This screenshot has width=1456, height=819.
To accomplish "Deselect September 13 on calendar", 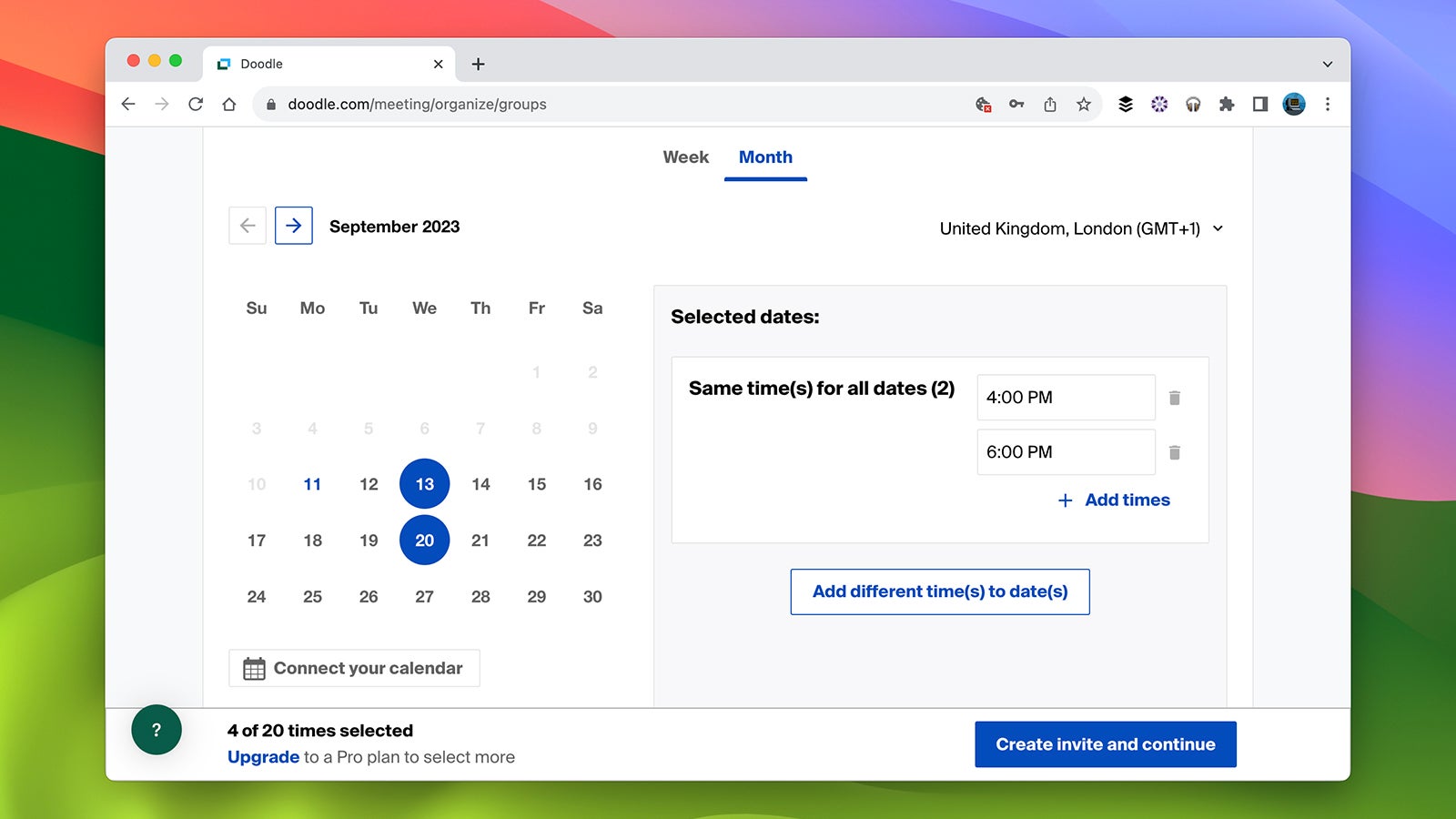I will tap(424, 484).
